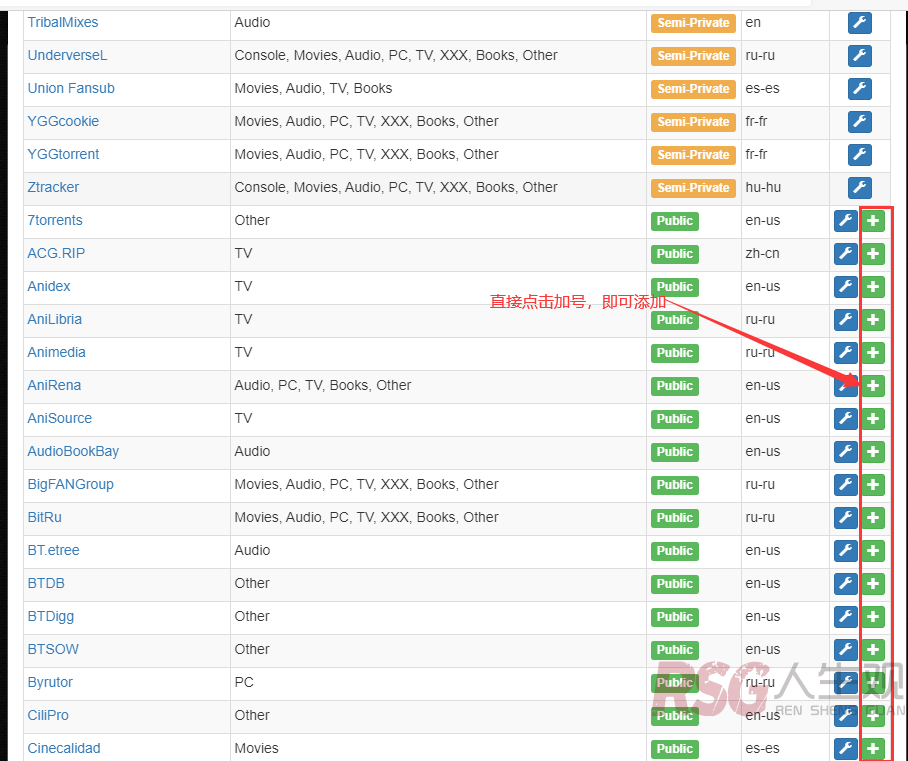Add AniLibria with the green plus
The height and width of the screenshot is (761, 908).
(873, 320)
